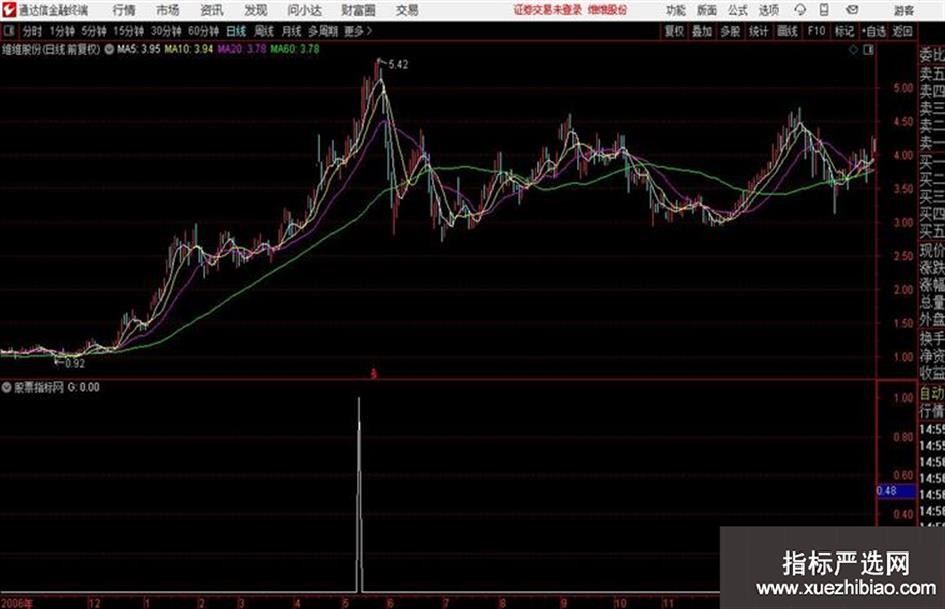
Task: Click the round icon beside 股票指标网
Action: pos(7,387)
